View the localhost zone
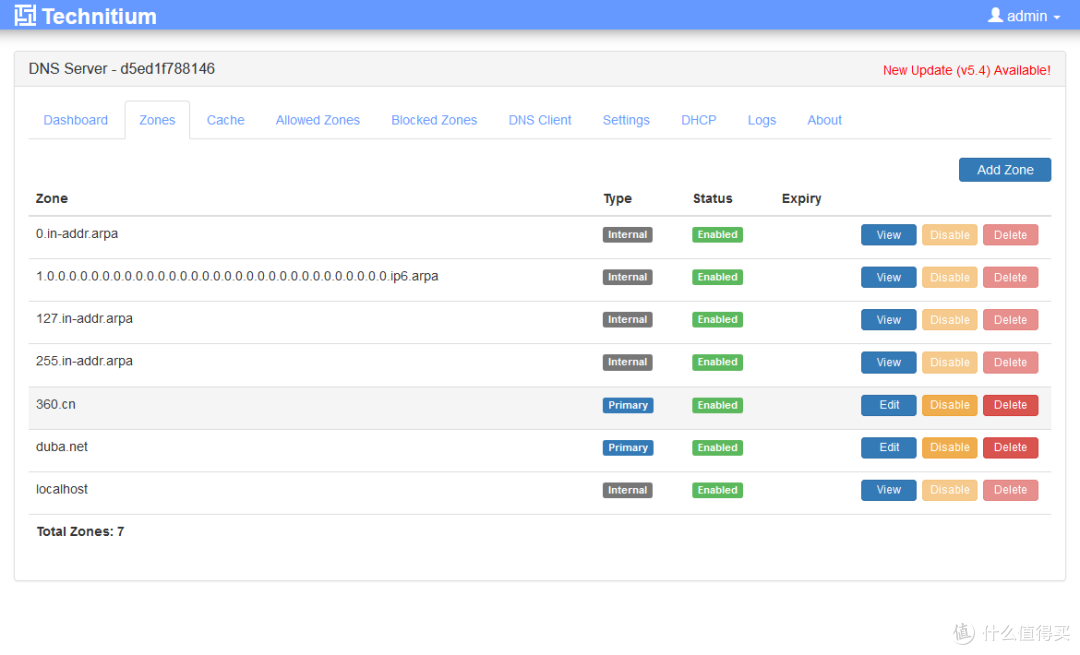Image resolution: width=1080 pixels, height=655 pixels. click(889, 490)
